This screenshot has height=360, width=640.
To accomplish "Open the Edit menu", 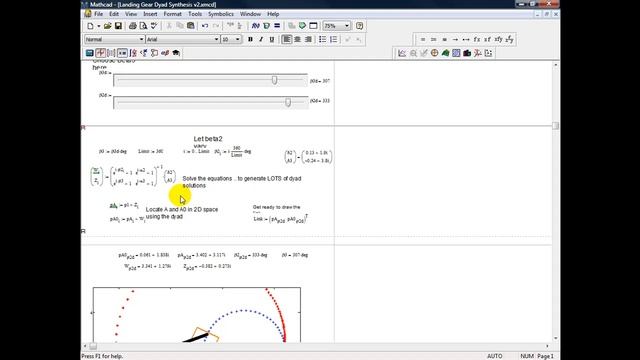I will click(x=114, y=14).
